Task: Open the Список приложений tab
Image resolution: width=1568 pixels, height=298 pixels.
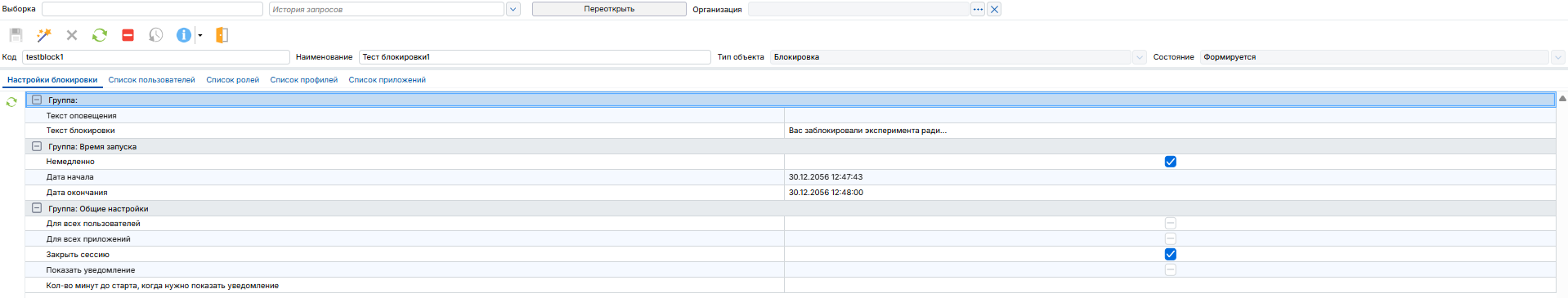Action: 387,80
